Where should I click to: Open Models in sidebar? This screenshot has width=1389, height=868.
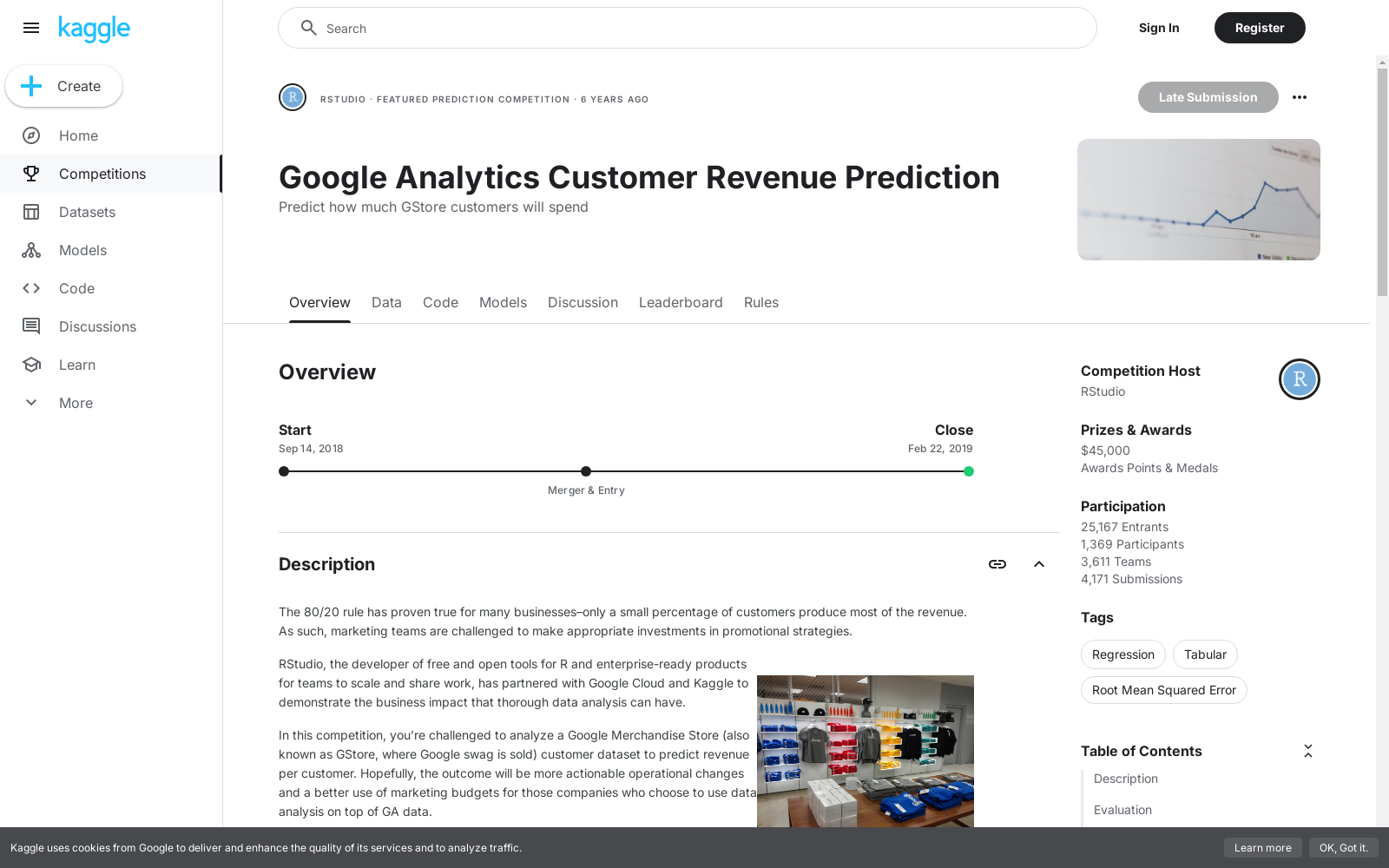click(111, 250)
